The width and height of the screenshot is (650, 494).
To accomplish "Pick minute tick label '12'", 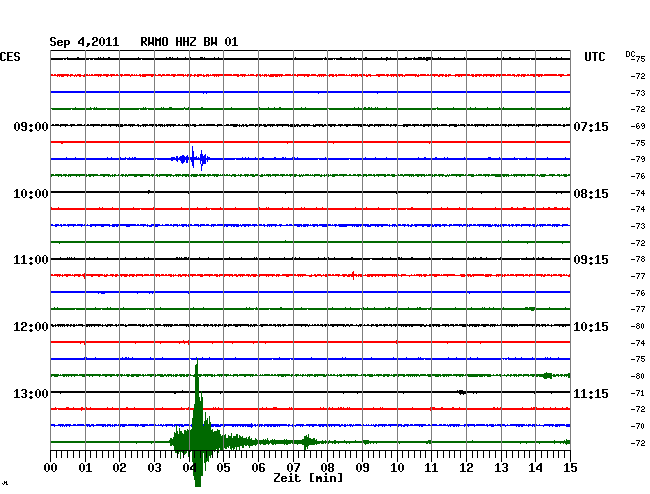I will pyautogui.click(x=466, y=468).
